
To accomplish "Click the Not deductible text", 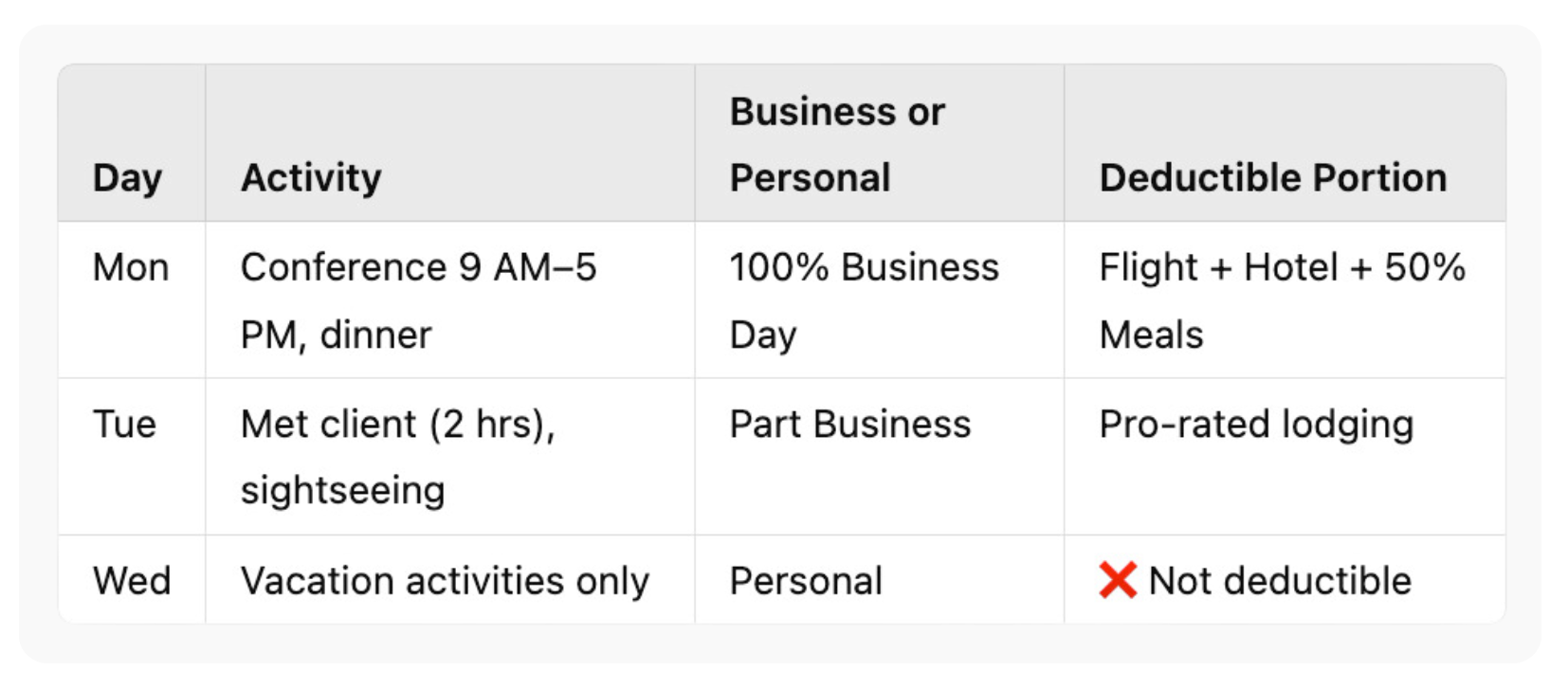I will [1279, 581].
